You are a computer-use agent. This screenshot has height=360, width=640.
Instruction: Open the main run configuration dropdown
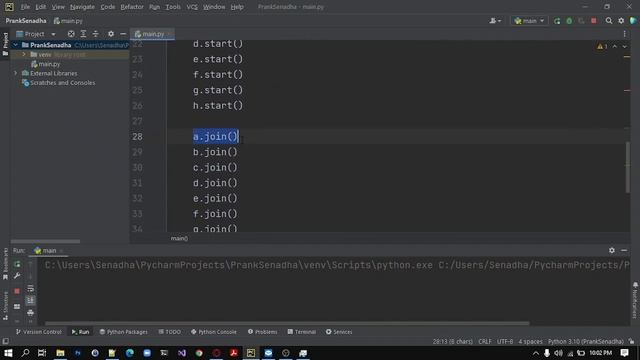click(x=529, y=21)
